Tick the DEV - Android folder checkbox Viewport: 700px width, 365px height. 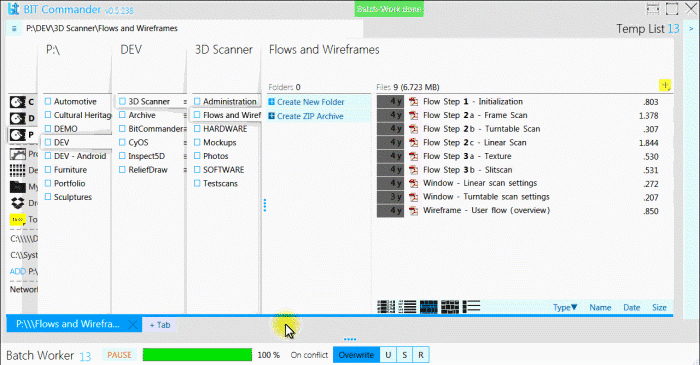48,156
